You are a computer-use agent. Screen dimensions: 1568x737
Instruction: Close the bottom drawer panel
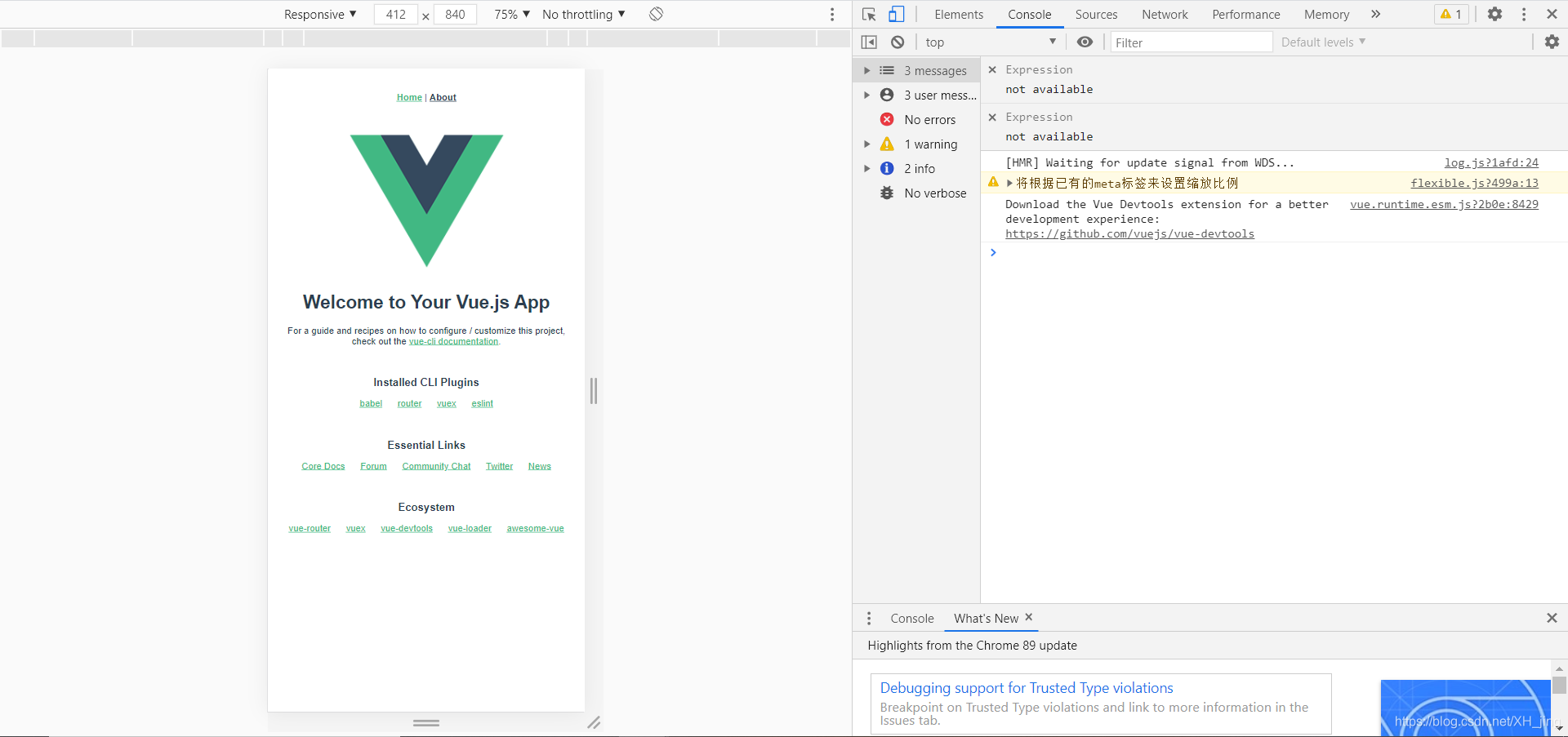click(x=1552, y=618)
